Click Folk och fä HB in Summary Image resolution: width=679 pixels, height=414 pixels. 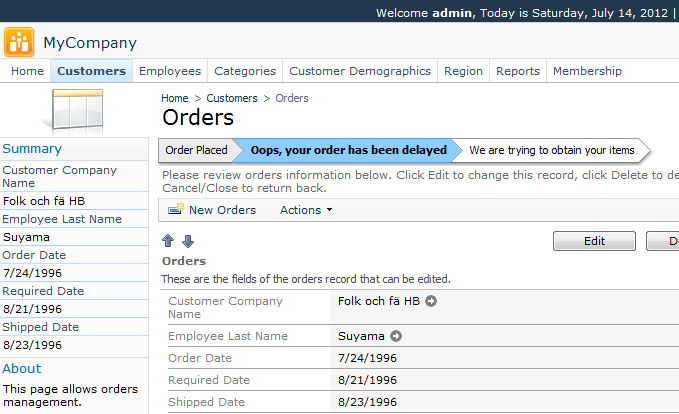pyautogui.click(x=44, y=201)
